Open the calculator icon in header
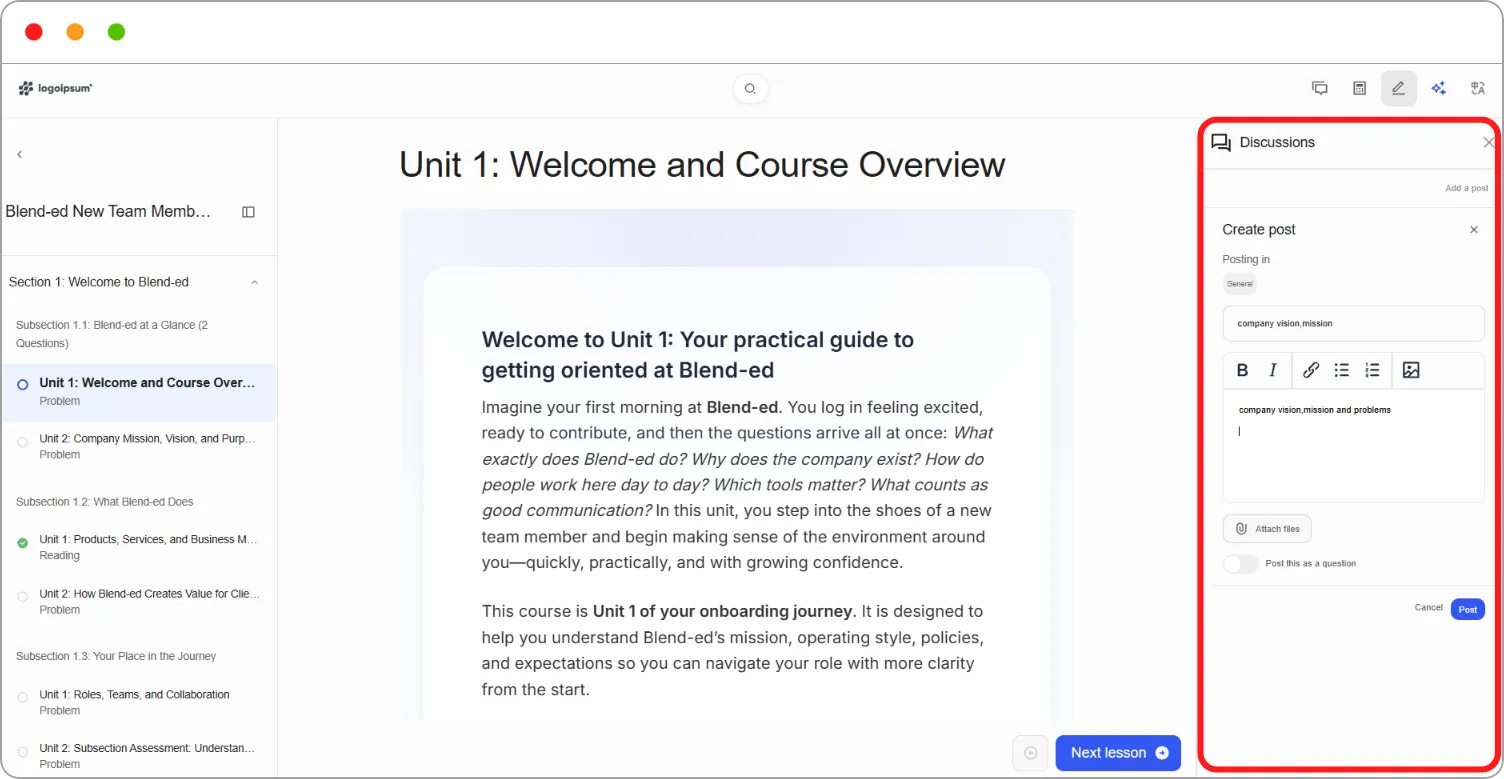The image size is (1504, 779). (1359, 88)
